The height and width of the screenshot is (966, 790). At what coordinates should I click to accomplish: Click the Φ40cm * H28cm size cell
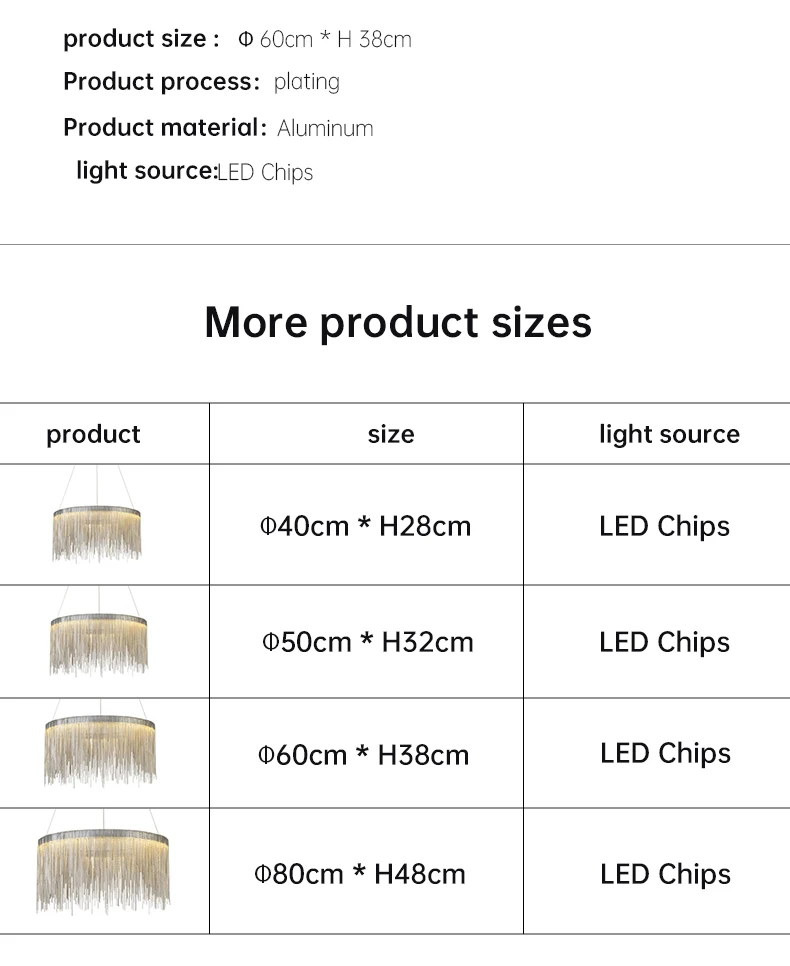click(365, 526)
